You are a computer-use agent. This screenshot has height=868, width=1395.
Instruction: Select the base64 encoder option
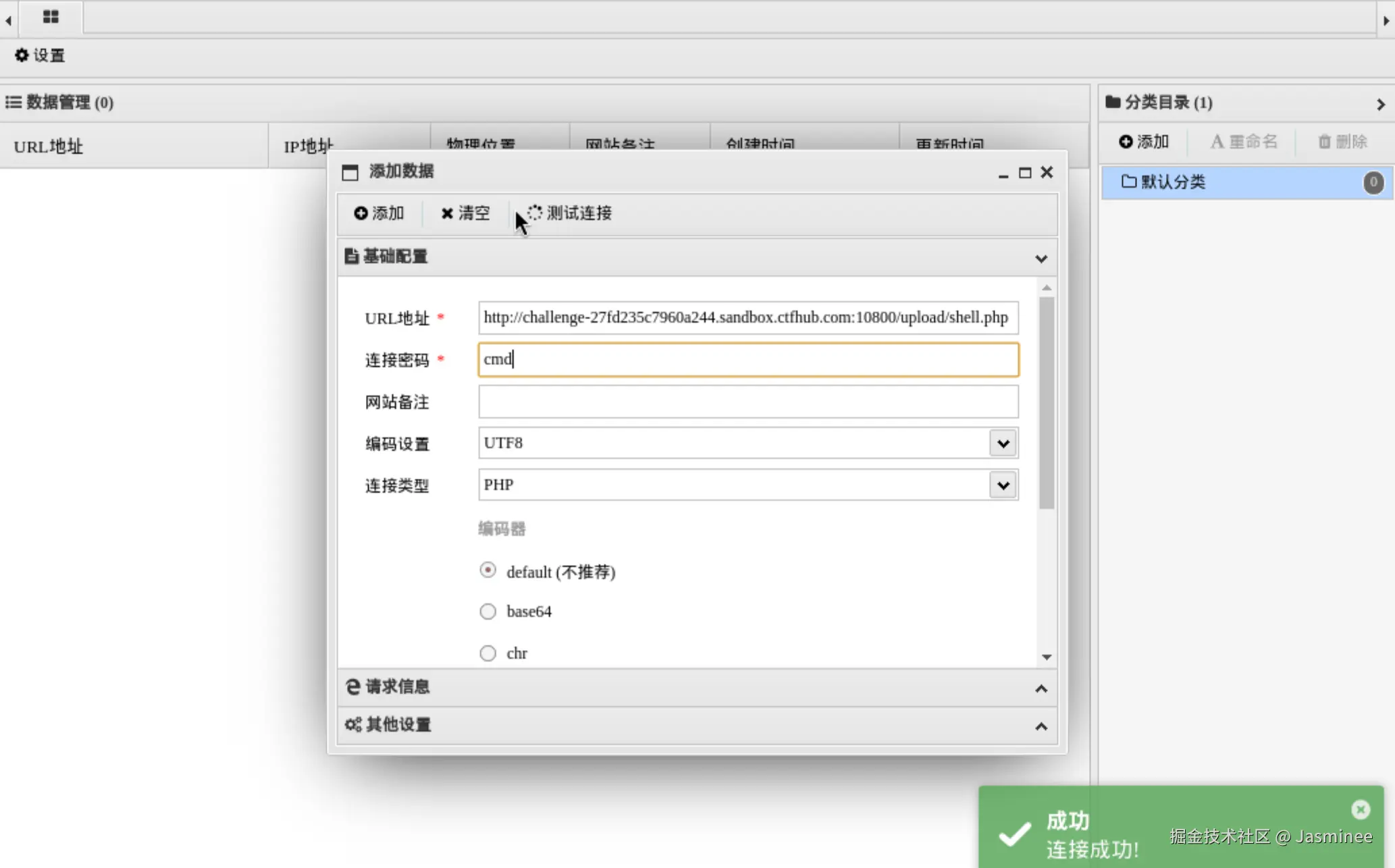coord(488,612)
